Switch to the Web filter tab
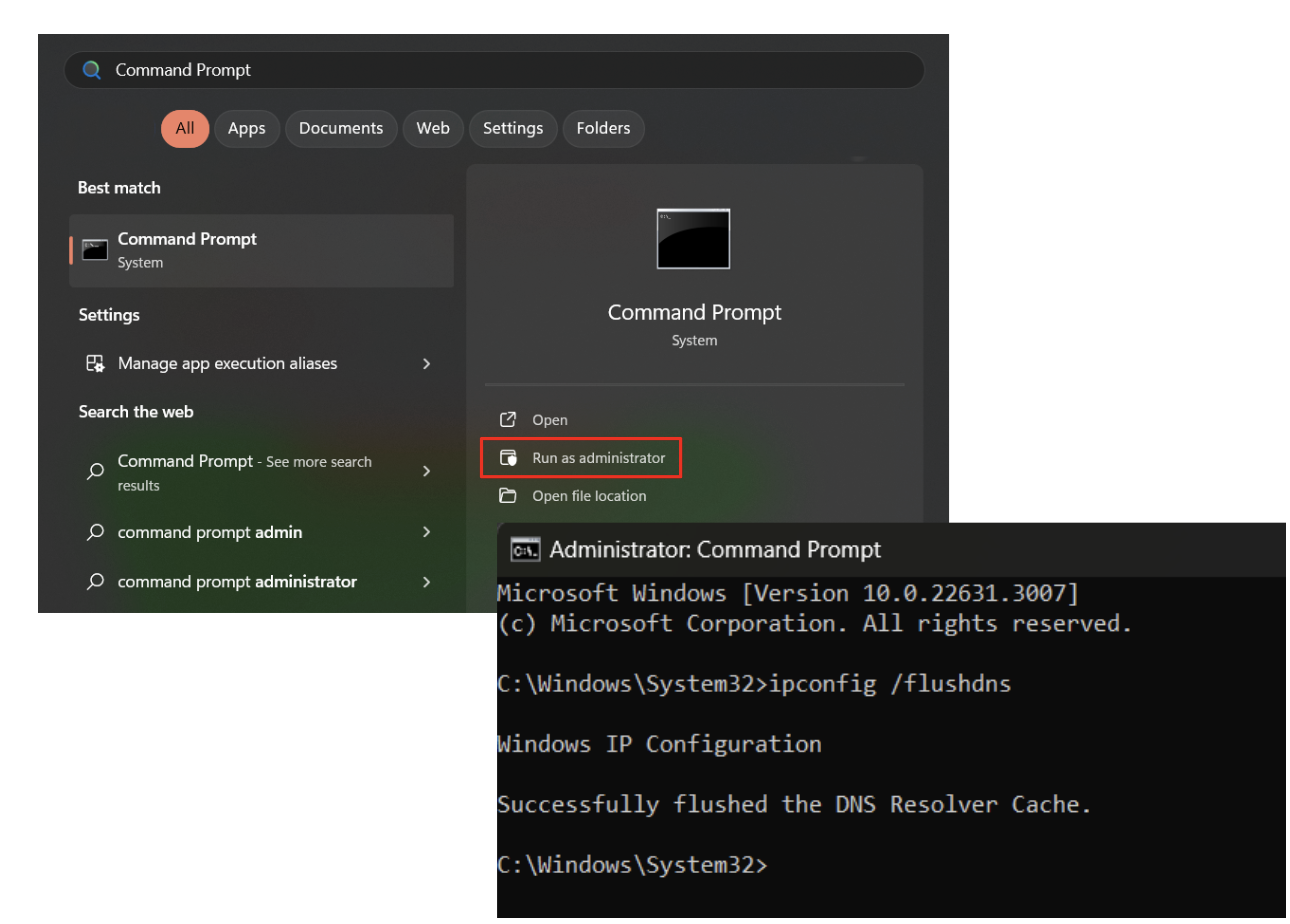The width and height of the screenshot is (1290, 924). click(x=432, y=128)
